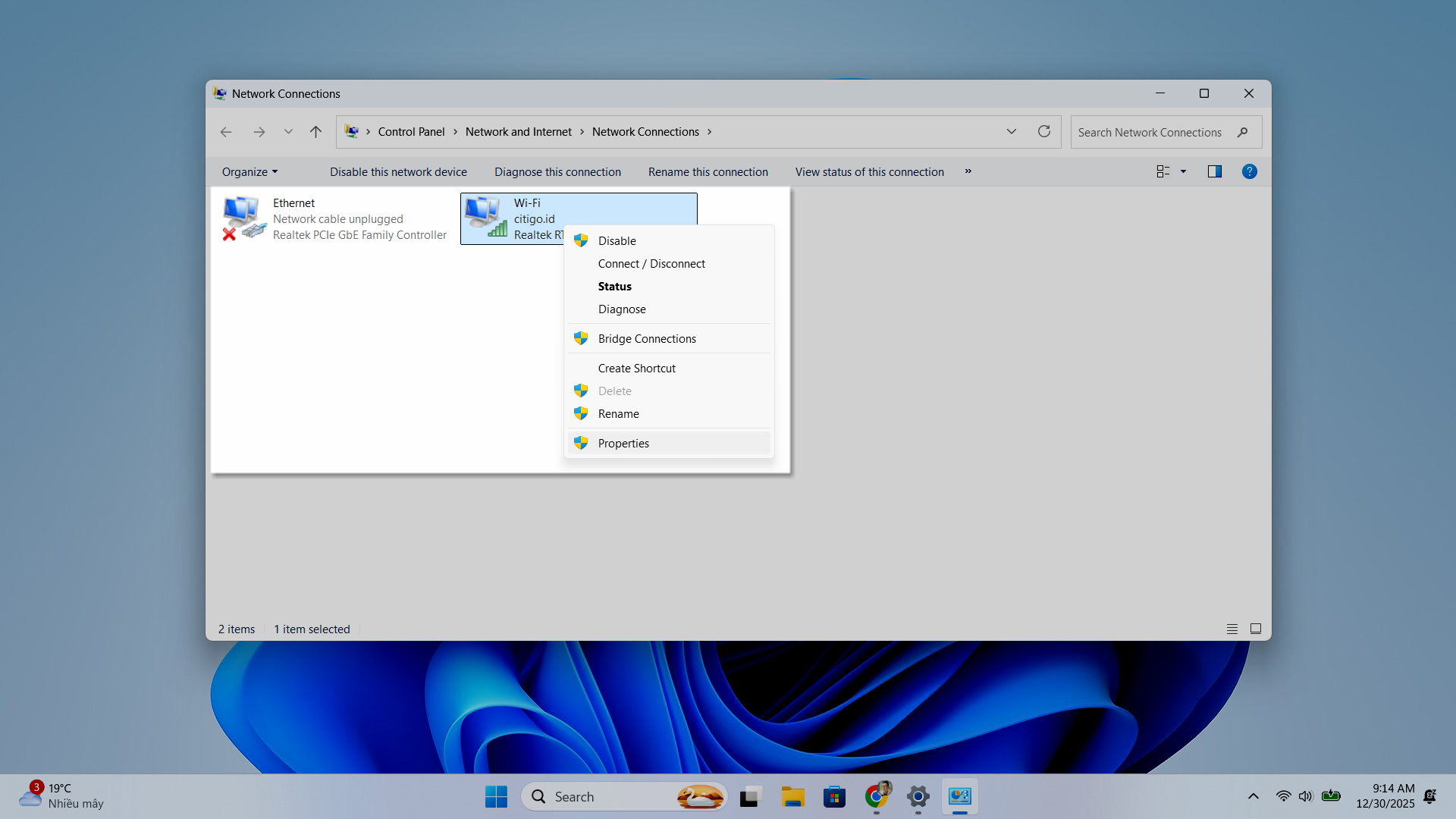The height and width of the screenshot is (819, 1456).
Task: Expand the view options dropdown arrow
Action: (1183, 171)
